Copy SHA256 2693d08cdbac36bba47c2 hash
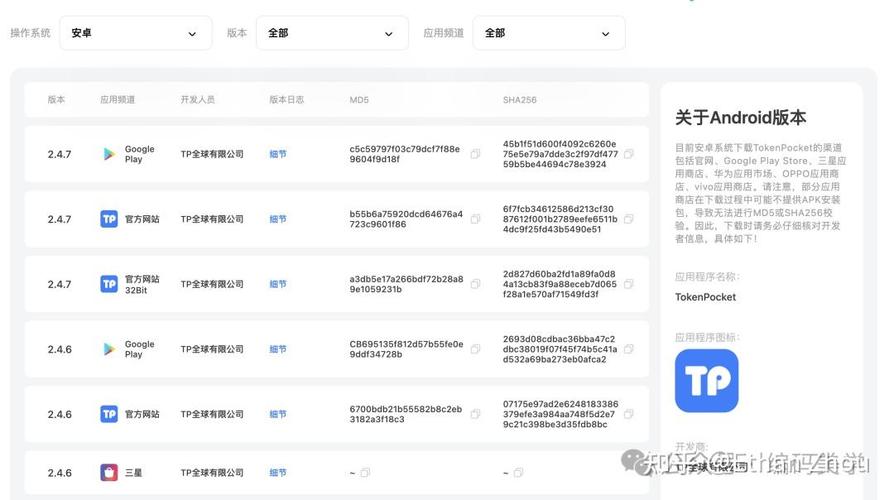This screenshot has width=894, height=500. click(628, 349)
